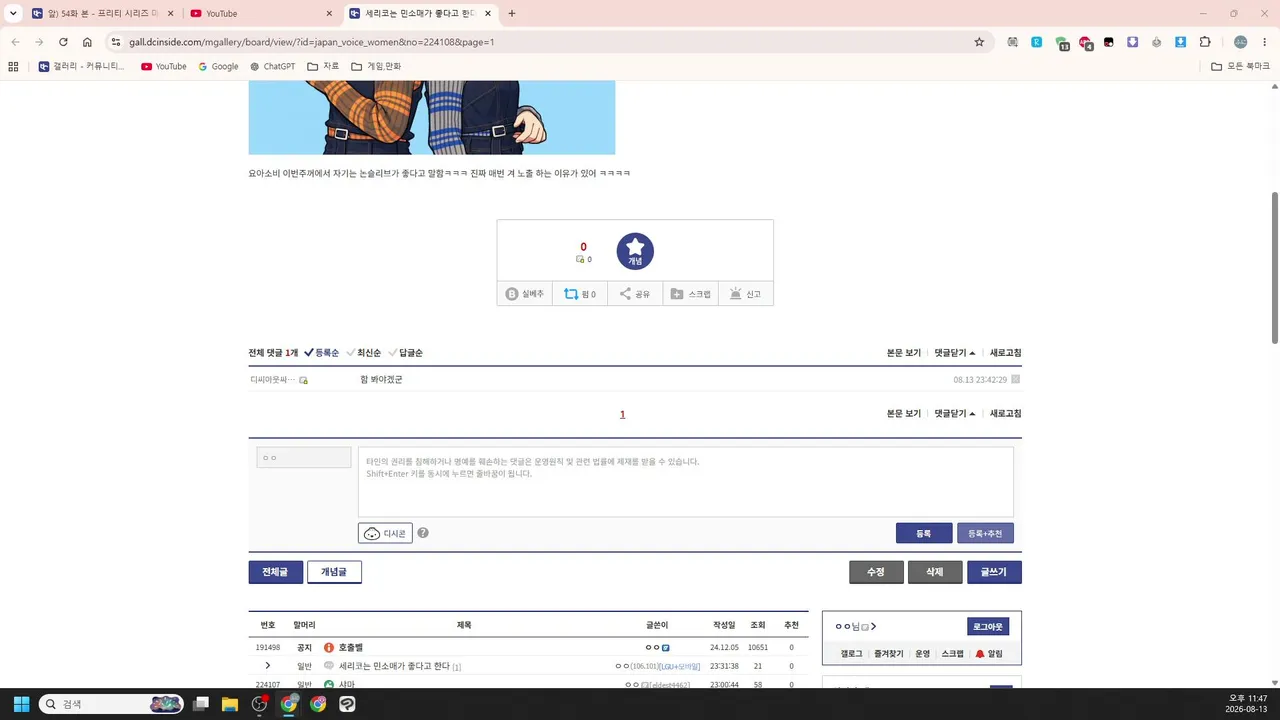1280x720 pixels.
Task: Open the YouTube bookmark
Action: pyautogui.click(x=164, y=67)
